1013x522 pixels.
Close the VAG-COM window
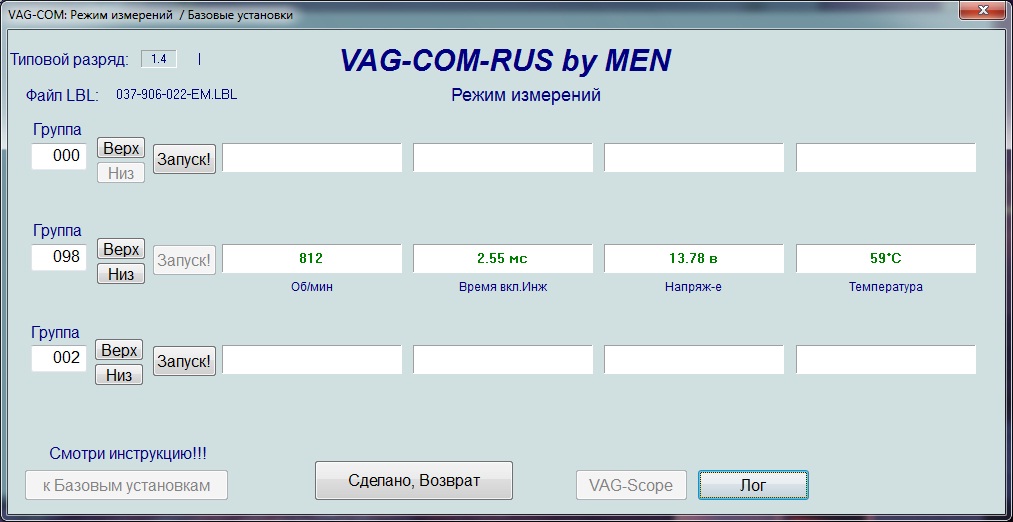(x=983, y=10)
